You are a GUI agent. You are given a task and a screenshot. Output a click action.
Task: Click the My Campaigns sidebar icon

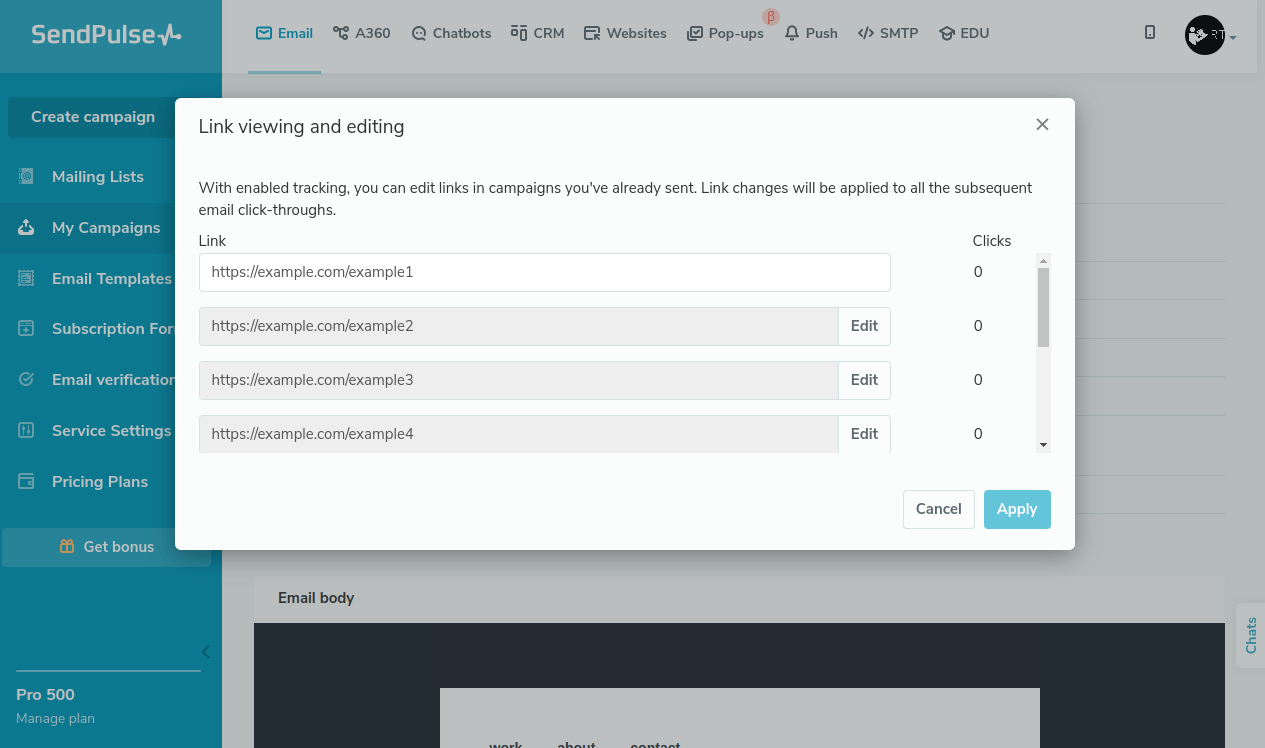27,228
